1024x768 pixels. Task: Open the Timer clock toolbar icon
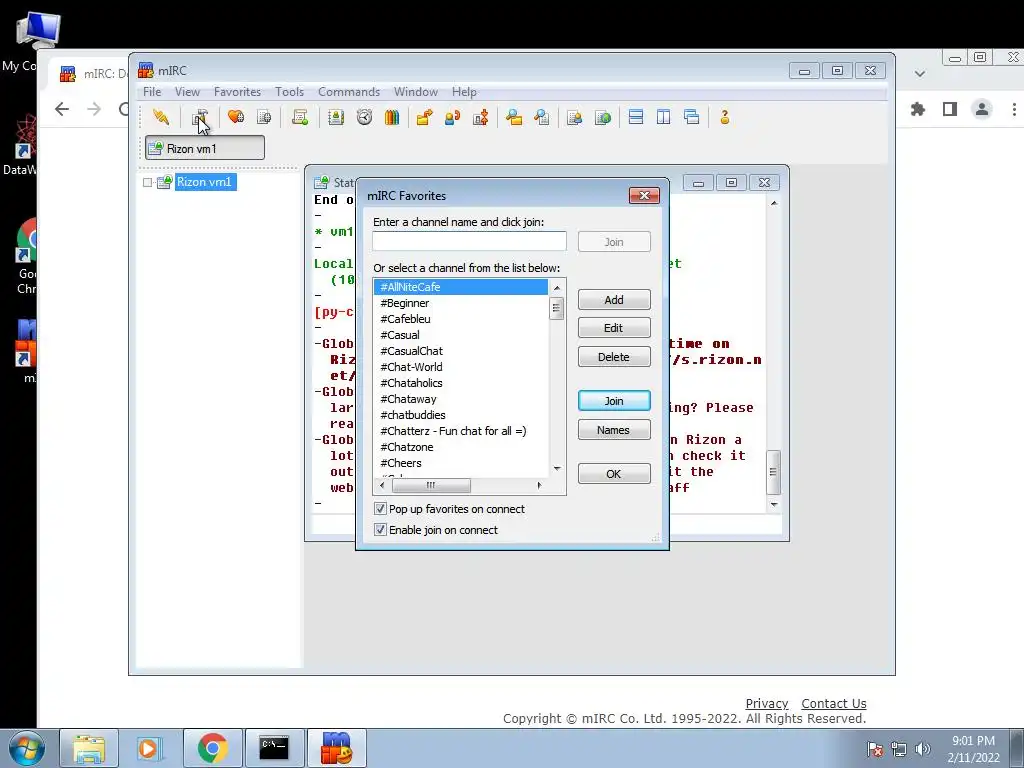(x=364, y=117)
